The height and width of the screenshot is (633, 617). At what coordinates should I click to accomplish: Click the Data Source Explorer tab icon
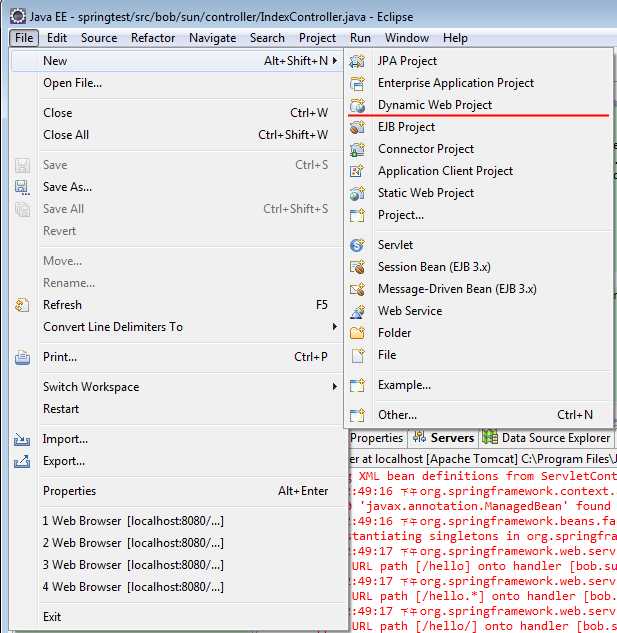[x=490, y=437]
